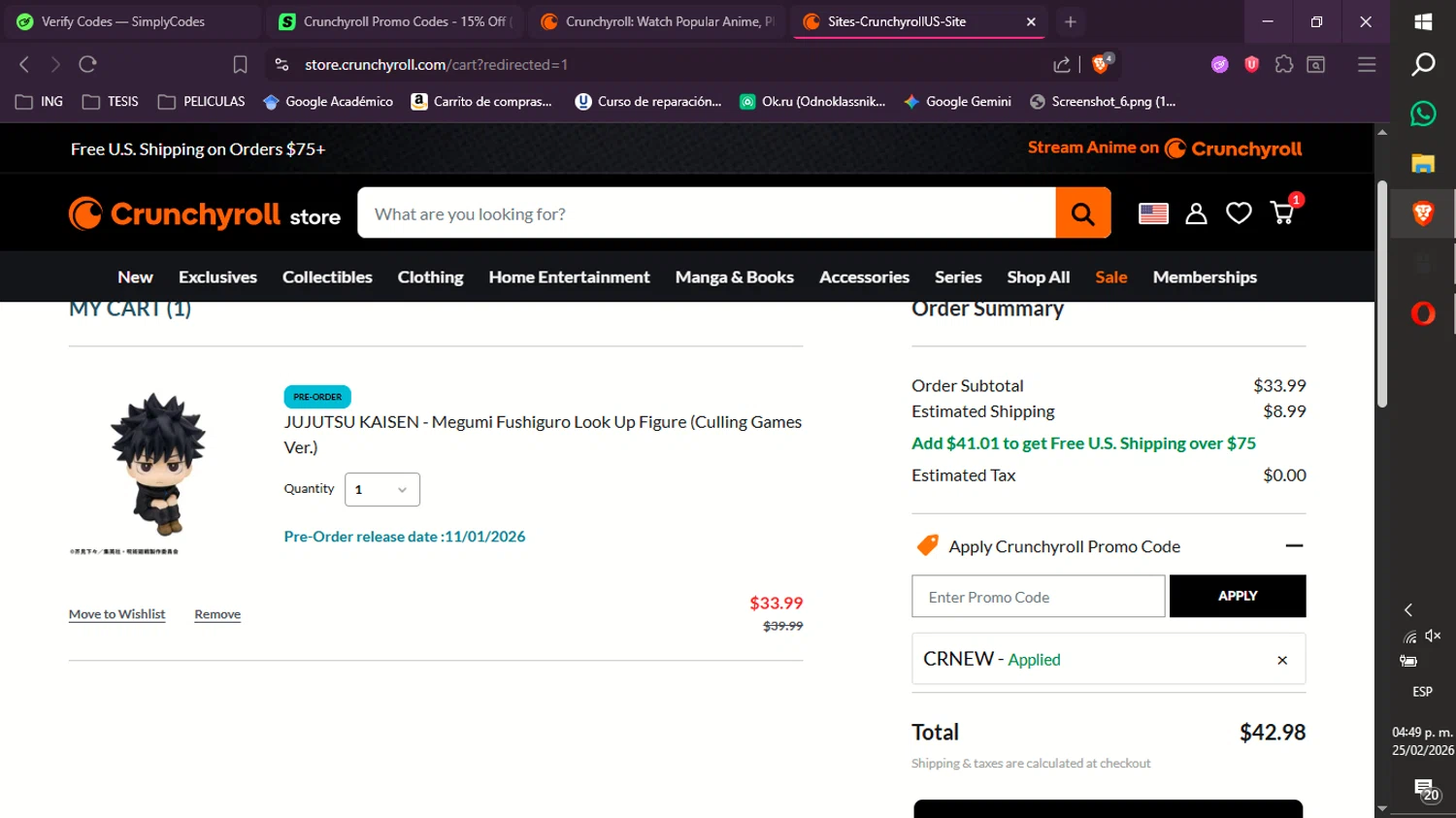Click the page vertical scrollbar thumb

1382,294
